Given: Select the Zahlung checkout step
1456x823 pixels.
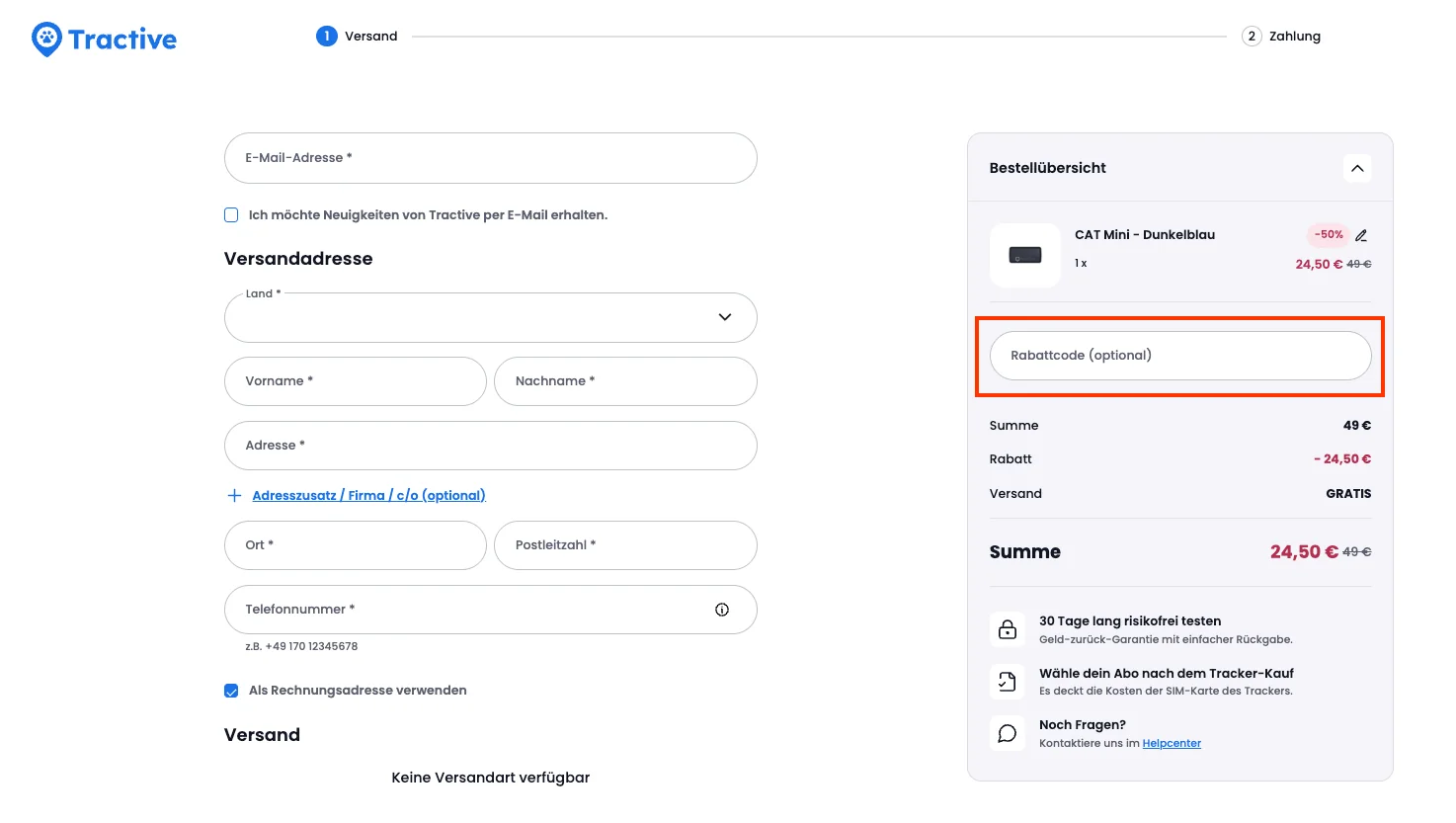Looking at the screenshot, I should (1252, 36).
